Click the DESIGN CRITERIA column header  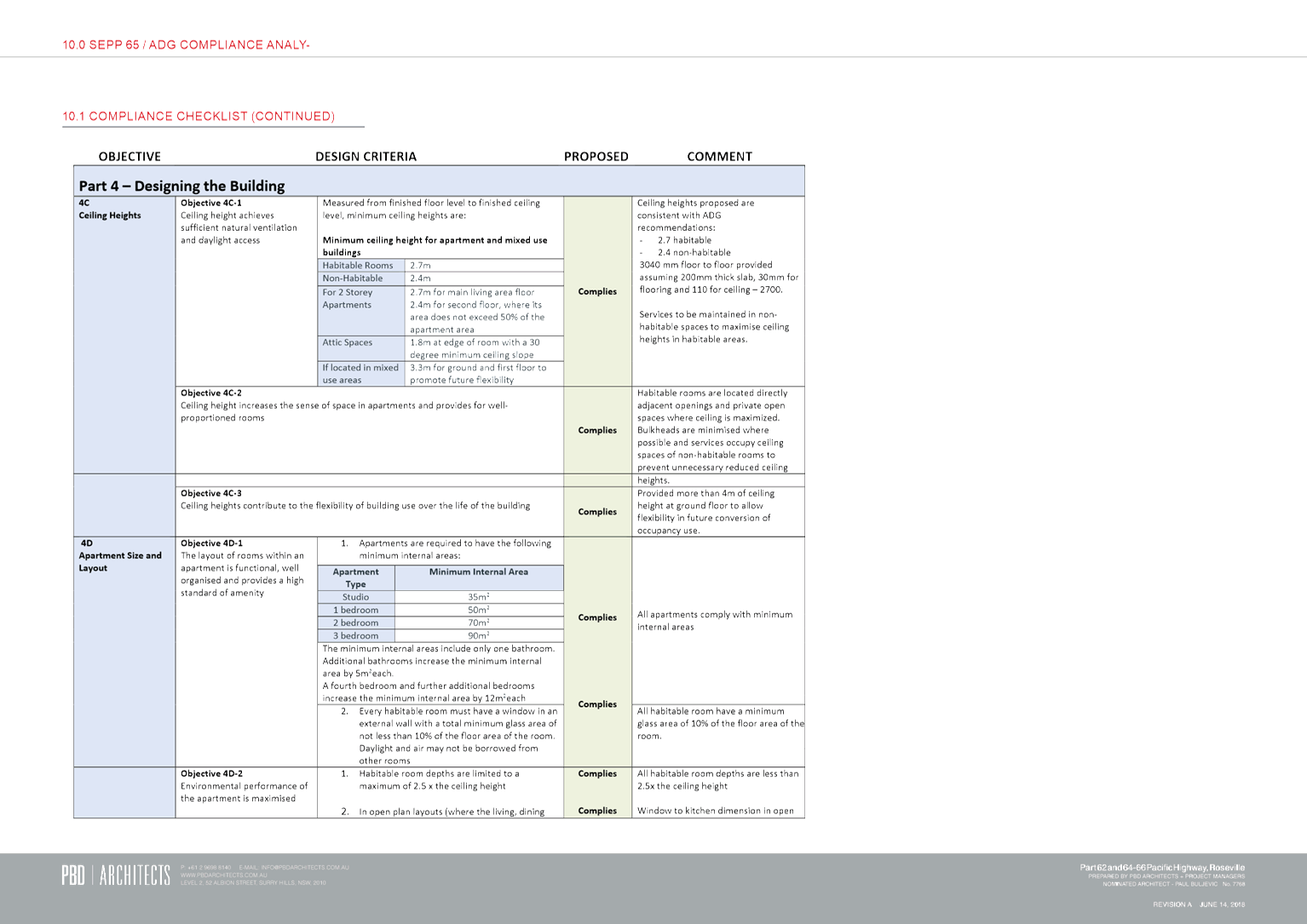(366, 157)
